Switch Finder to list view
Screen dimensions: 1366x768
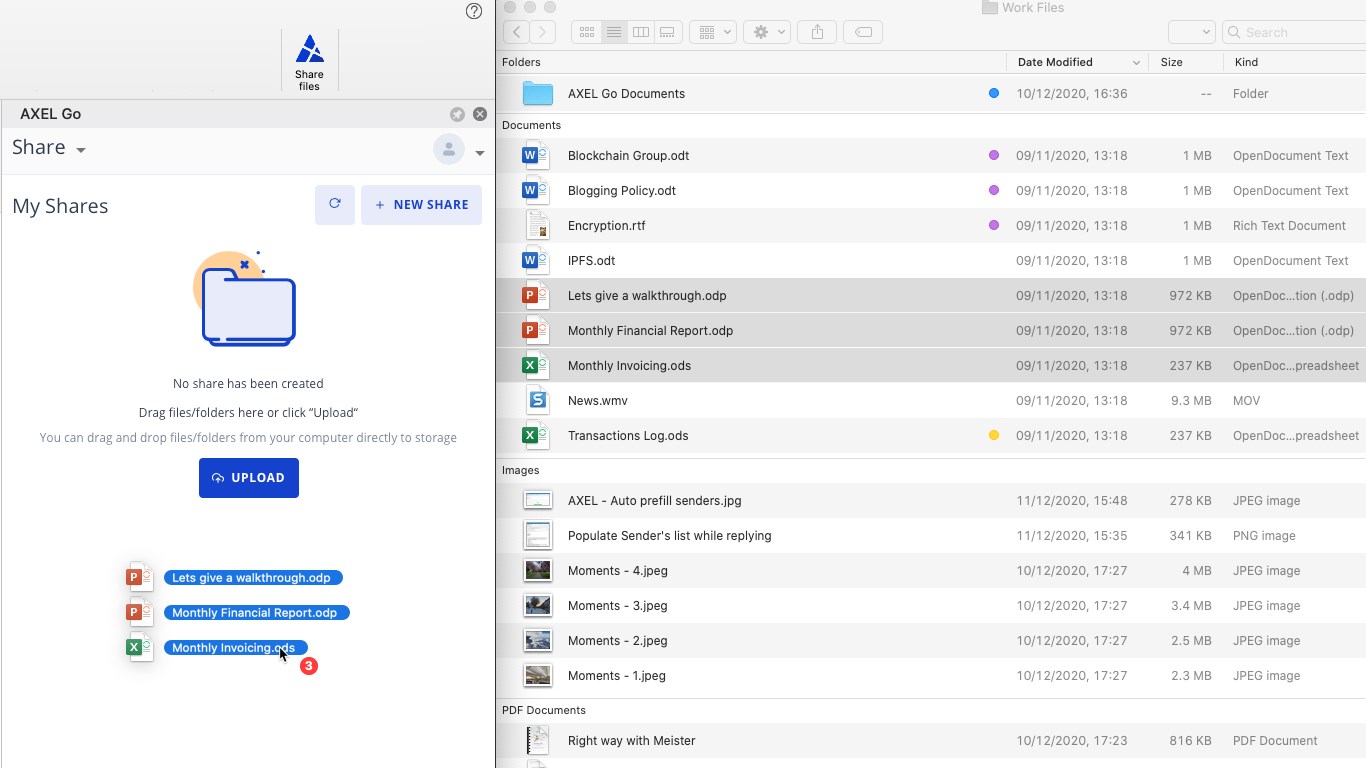click(x=614, y=32)
